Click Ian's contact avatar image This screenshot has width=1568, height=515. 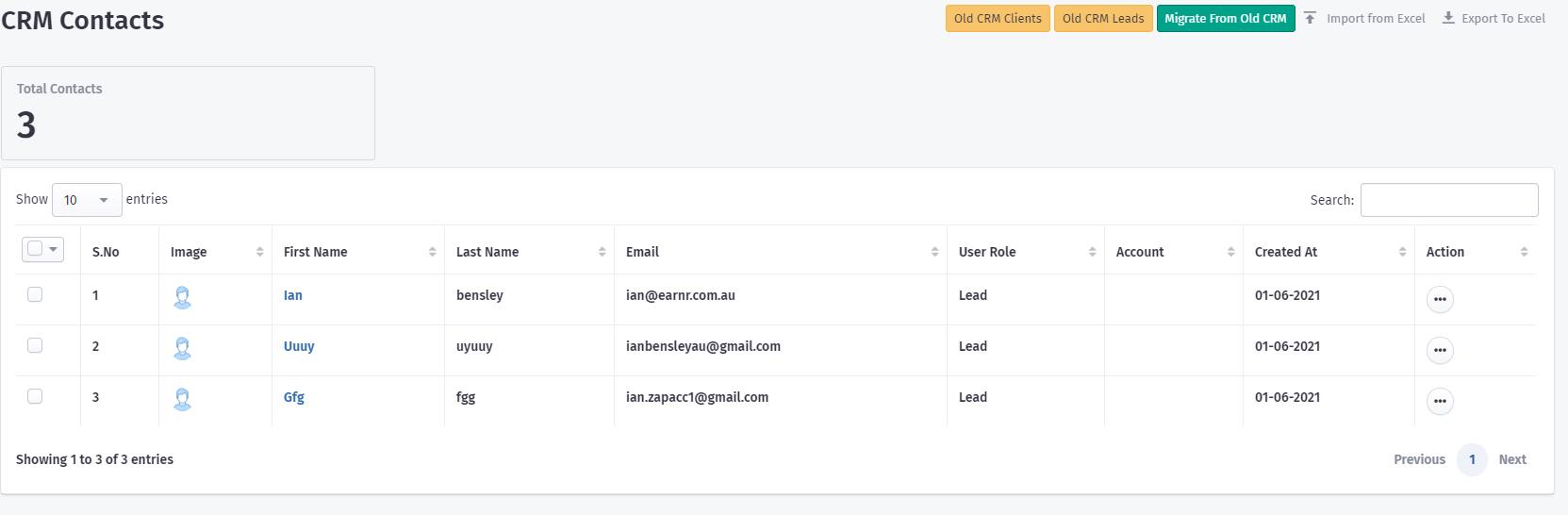pyautogui.click(x=183, y=298)
